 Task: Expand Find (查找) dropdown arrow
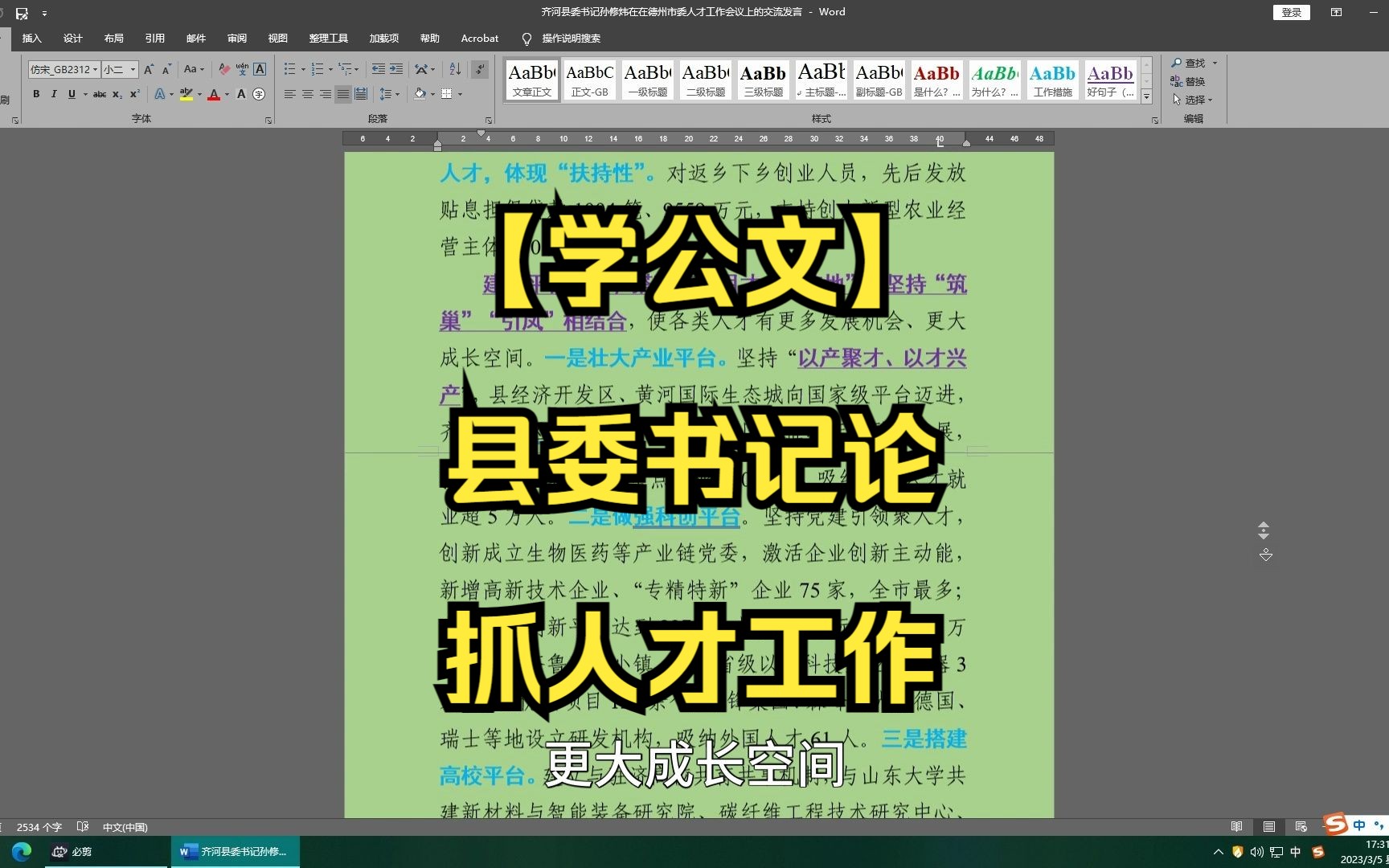pos(1215,63)
